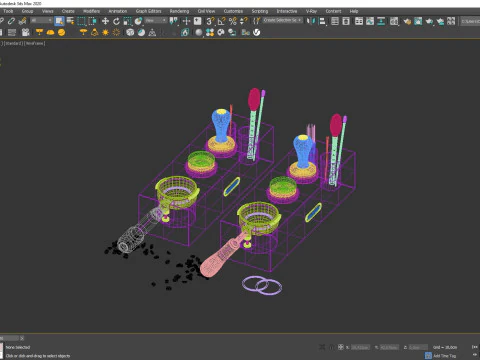Click the Toggle Ribbon icon

(x=359, y=21)
